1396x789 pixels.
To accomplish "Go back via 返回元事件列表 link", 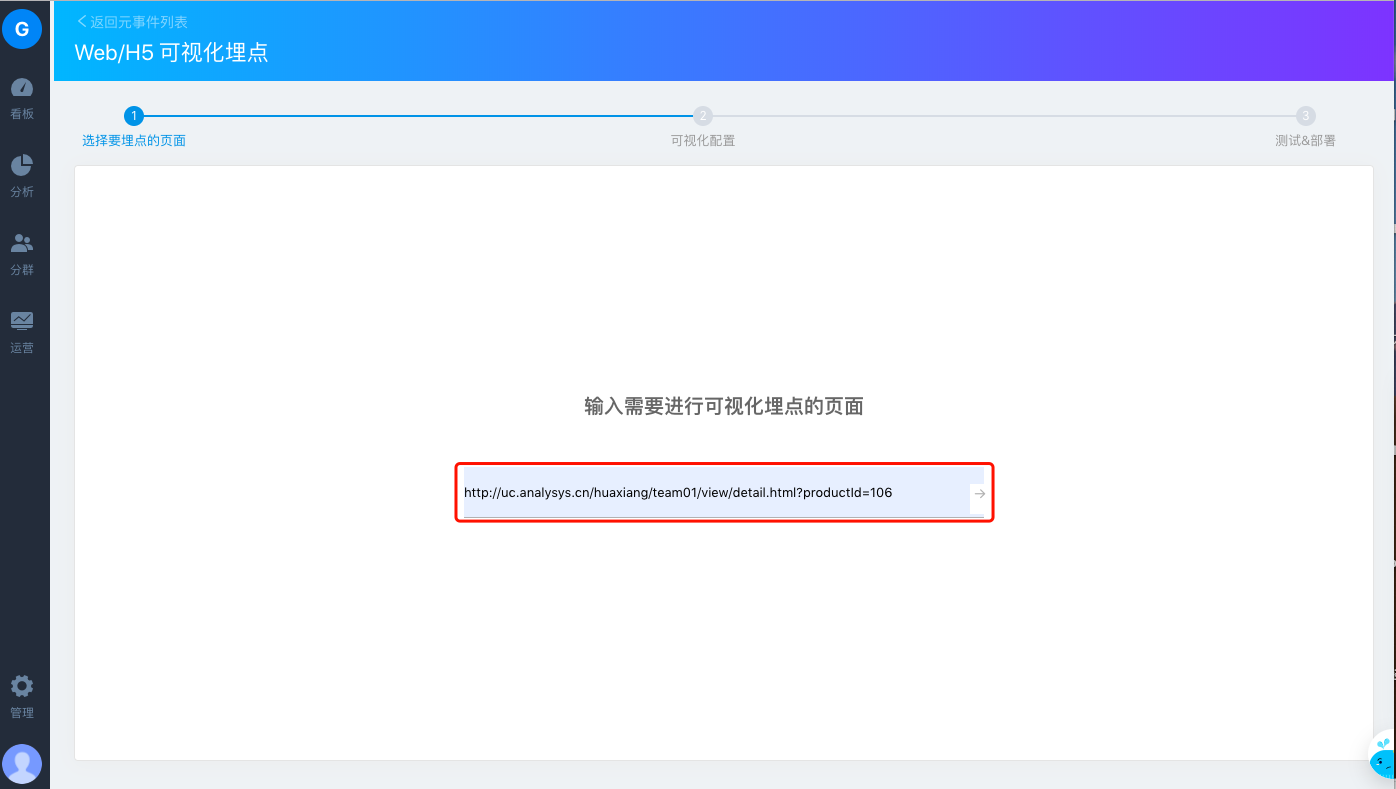I will tap(132, 22).
